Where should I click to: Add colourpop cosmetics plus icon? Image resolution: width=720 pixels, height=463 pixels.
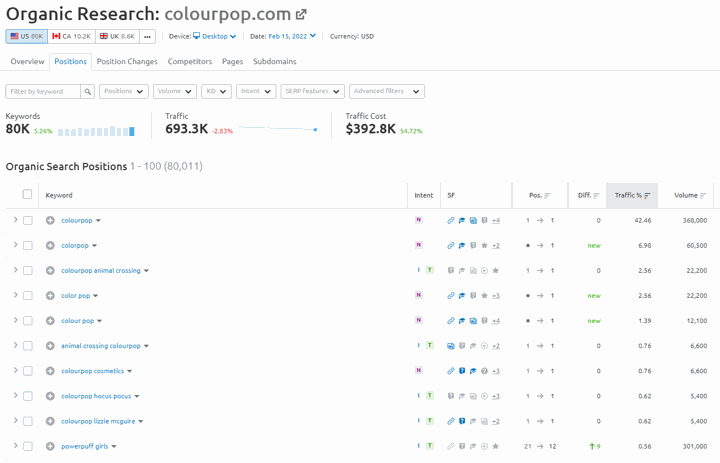click(50, 371)
